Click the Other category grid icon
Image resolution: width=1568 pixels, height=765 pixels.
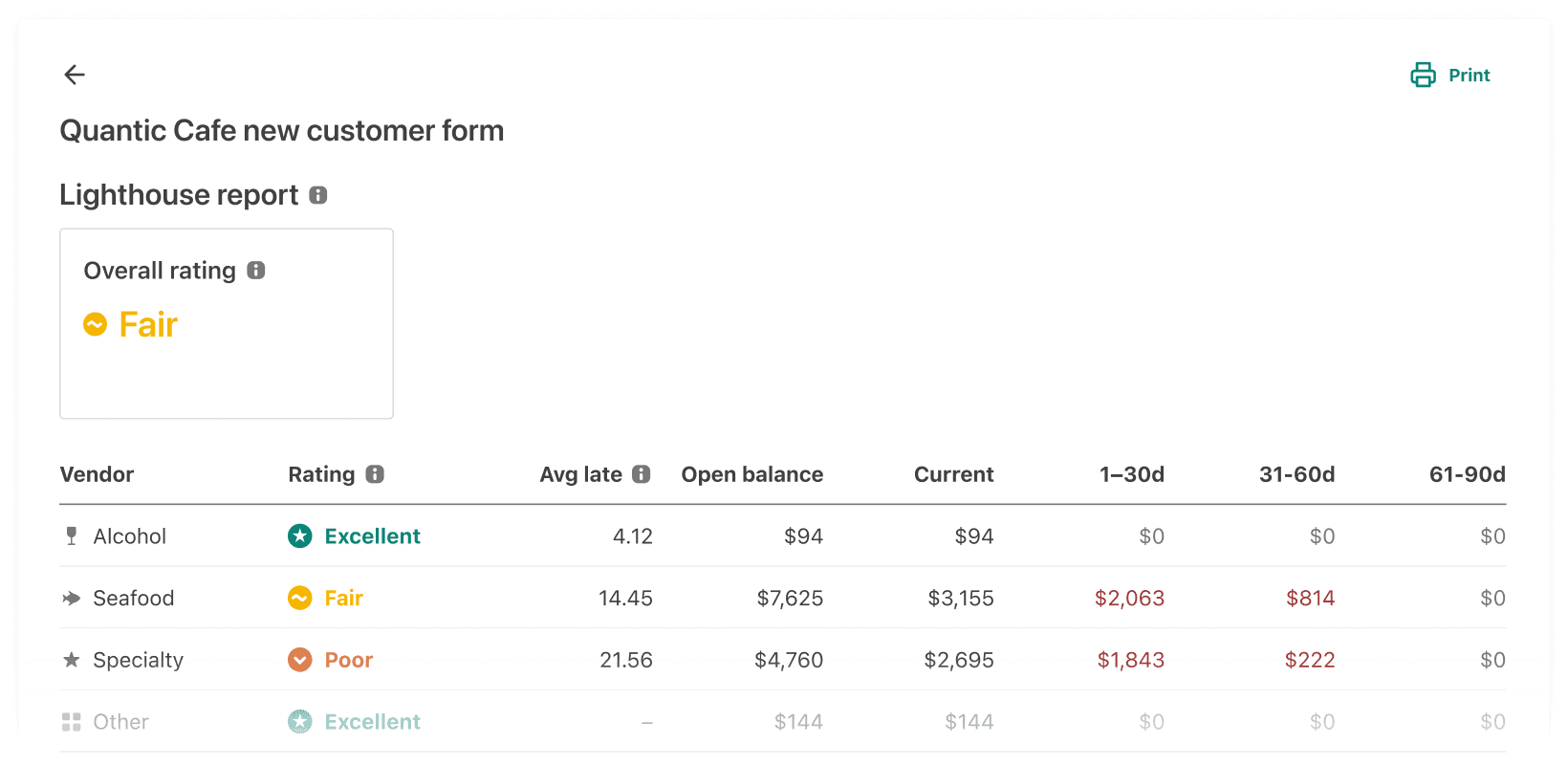click(x=71, y=722)
